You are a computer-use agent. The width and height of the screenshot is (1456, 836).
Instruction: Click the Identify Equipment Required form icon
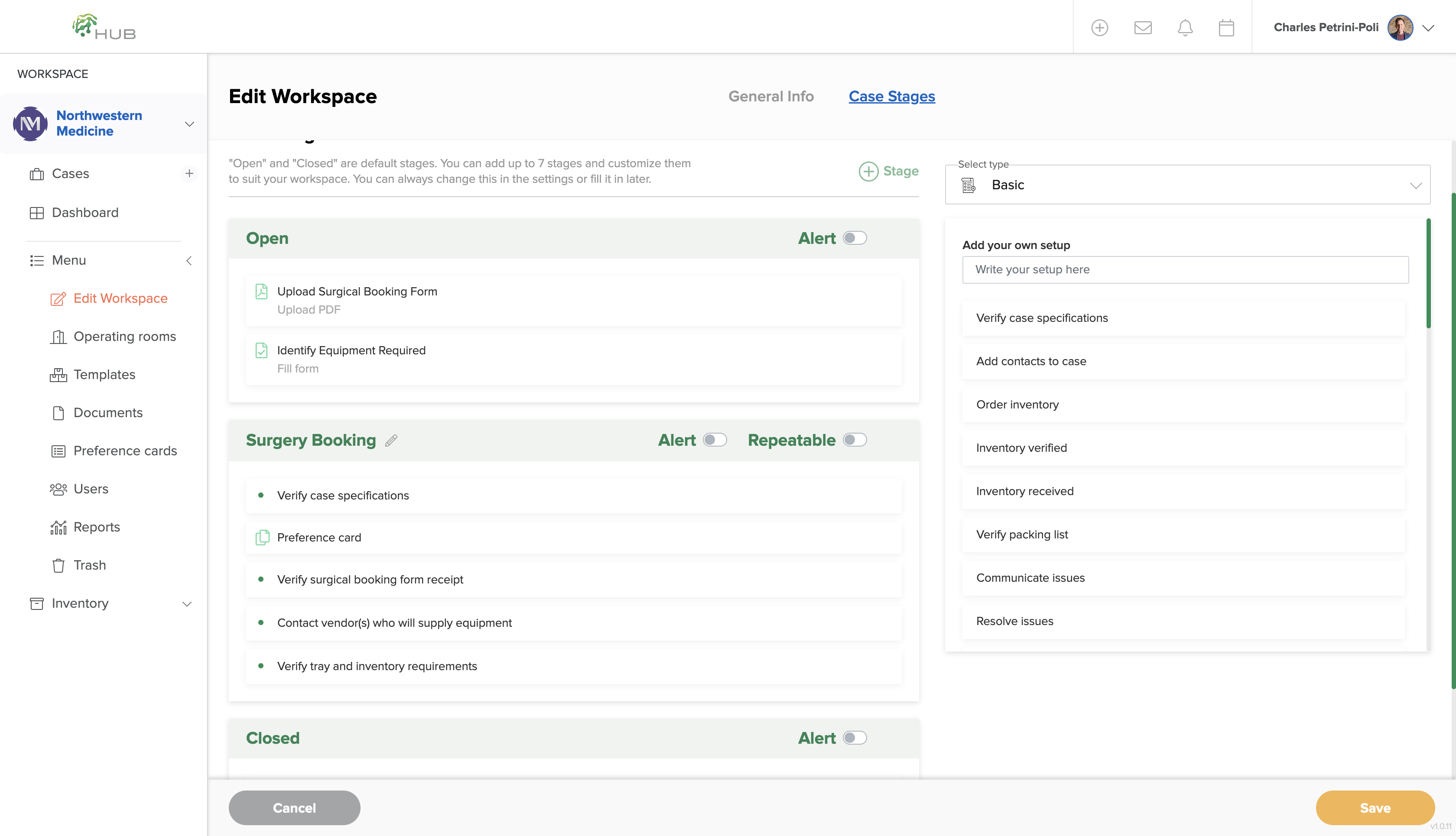pos(261,350)
